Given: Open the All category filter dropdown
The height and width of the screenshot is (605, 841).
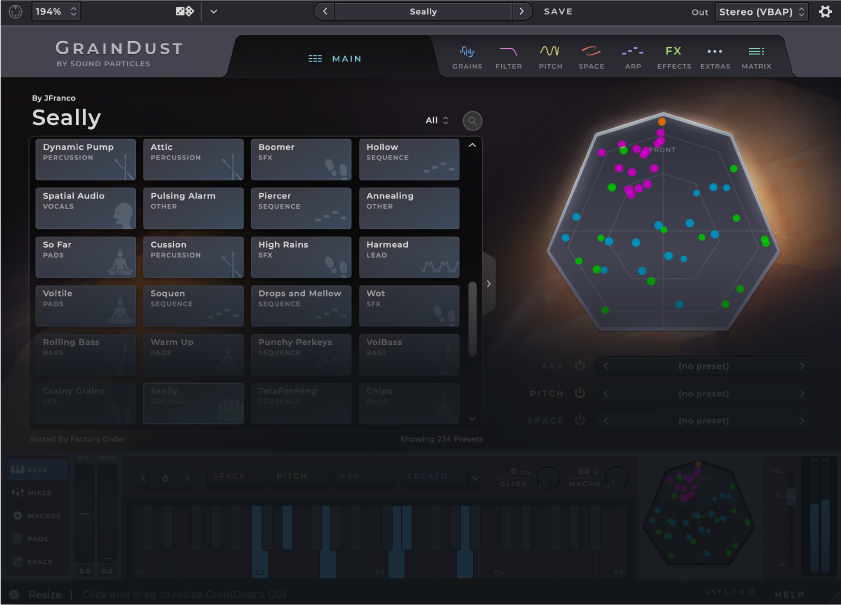Looking at the screenshot, I should tap(437, 121).
